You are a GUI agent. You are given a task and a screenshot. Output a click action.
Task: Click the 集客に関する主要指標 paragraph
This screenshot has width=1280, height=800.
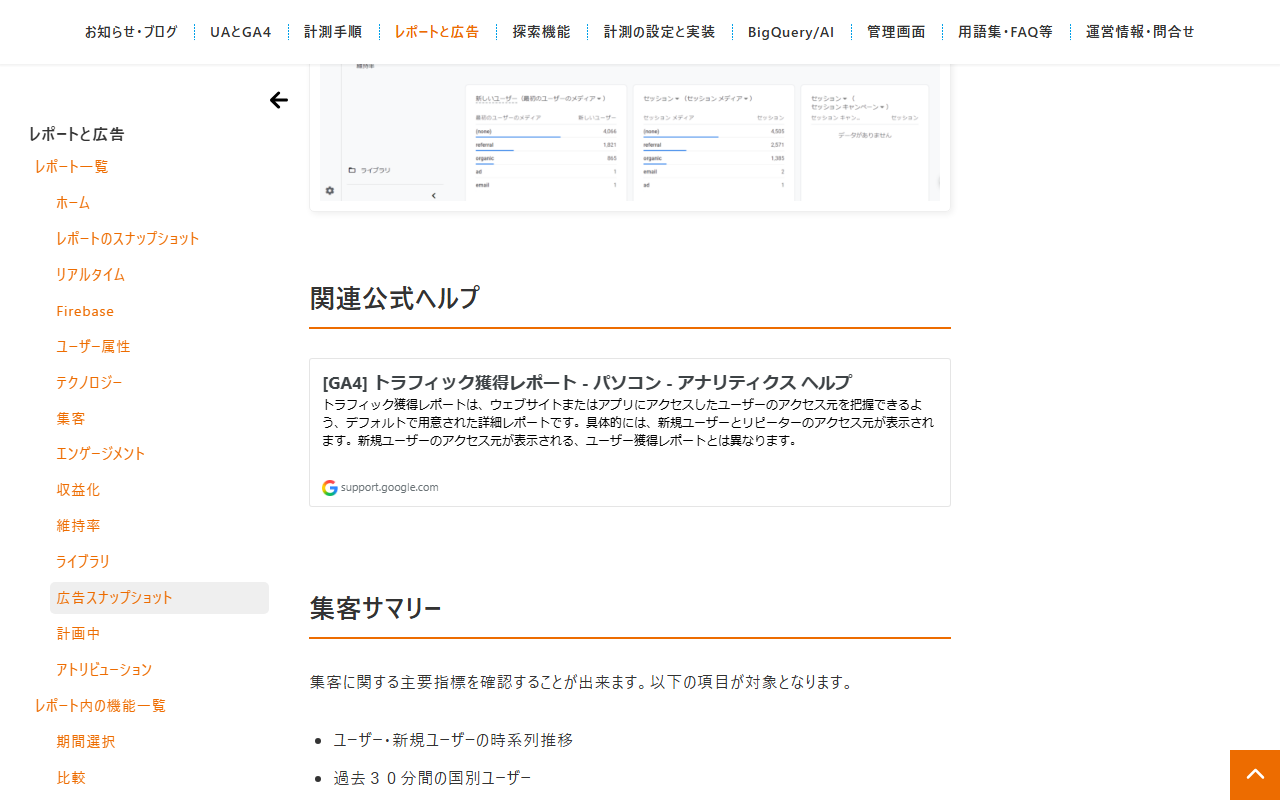coord(582,682)
